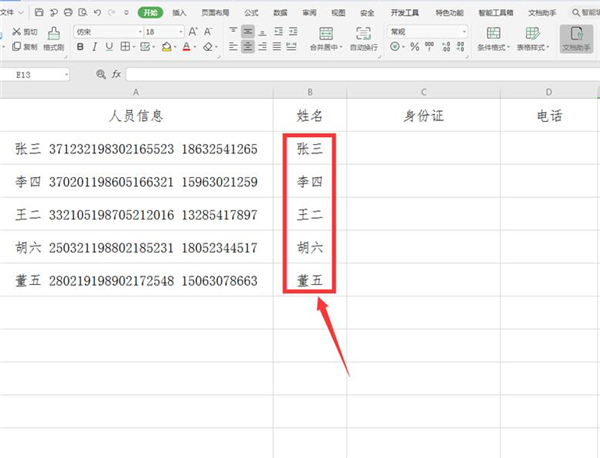Switch to the 插入 (Insert) tab
The width and height of the screenshot is (600, 458).
point(179,13)
